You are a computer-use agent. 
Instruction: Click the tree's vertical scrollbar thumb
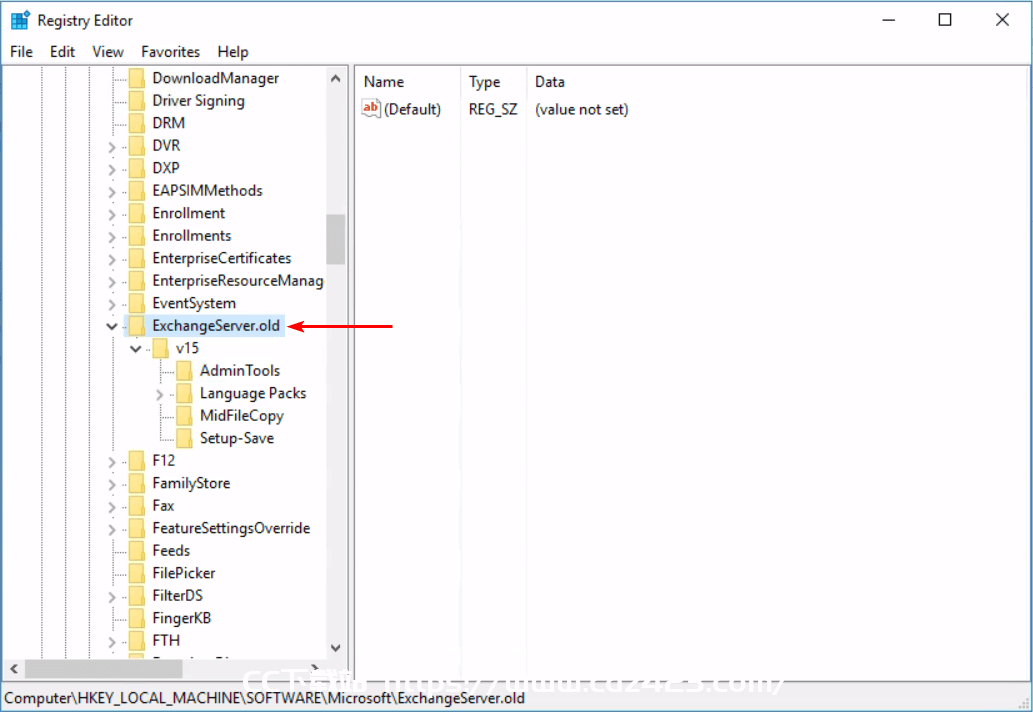tap(335, 239)
